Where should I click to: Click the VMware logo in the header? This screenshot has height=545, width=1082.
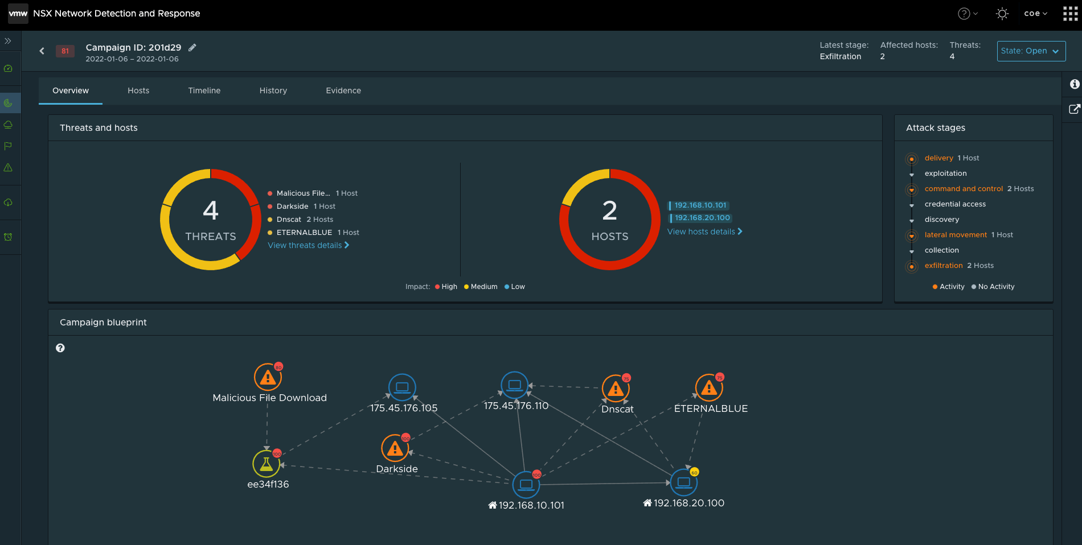(18, 13)
